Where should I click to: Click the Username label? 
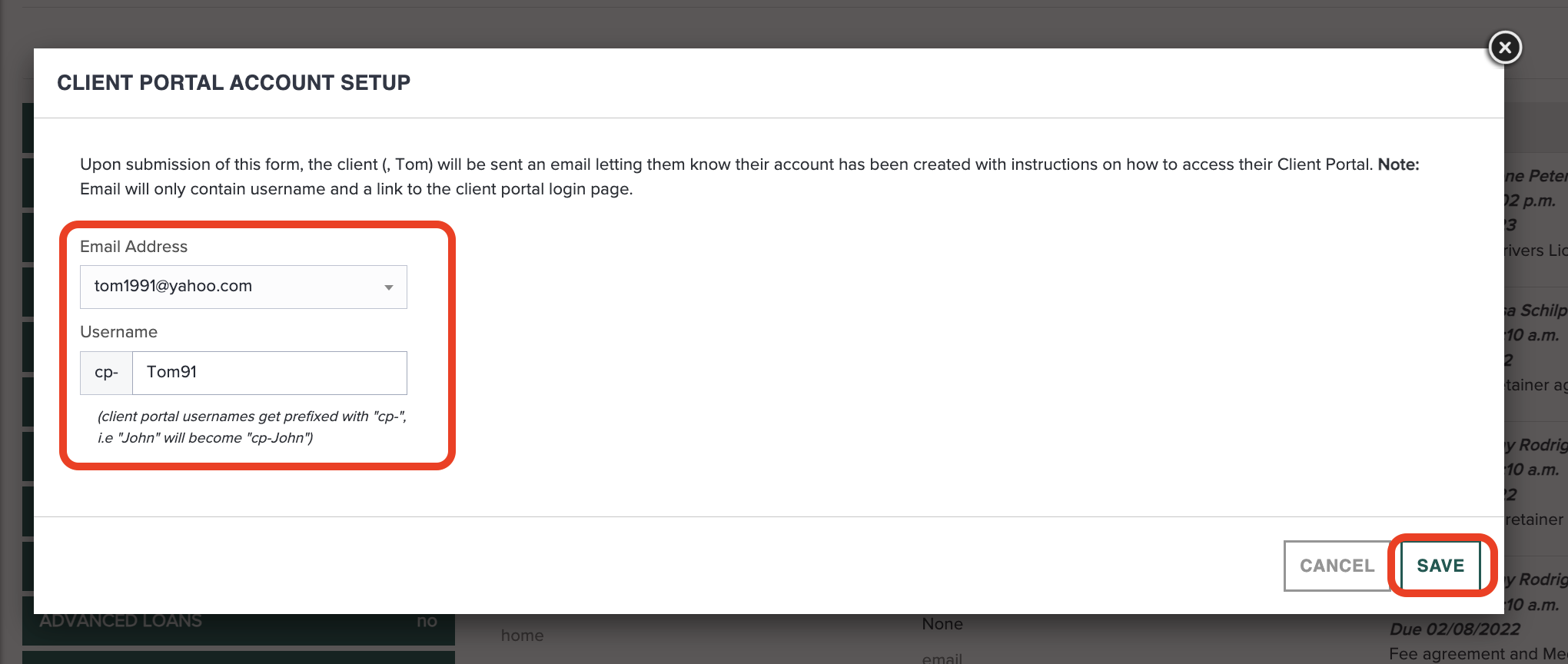118,332
